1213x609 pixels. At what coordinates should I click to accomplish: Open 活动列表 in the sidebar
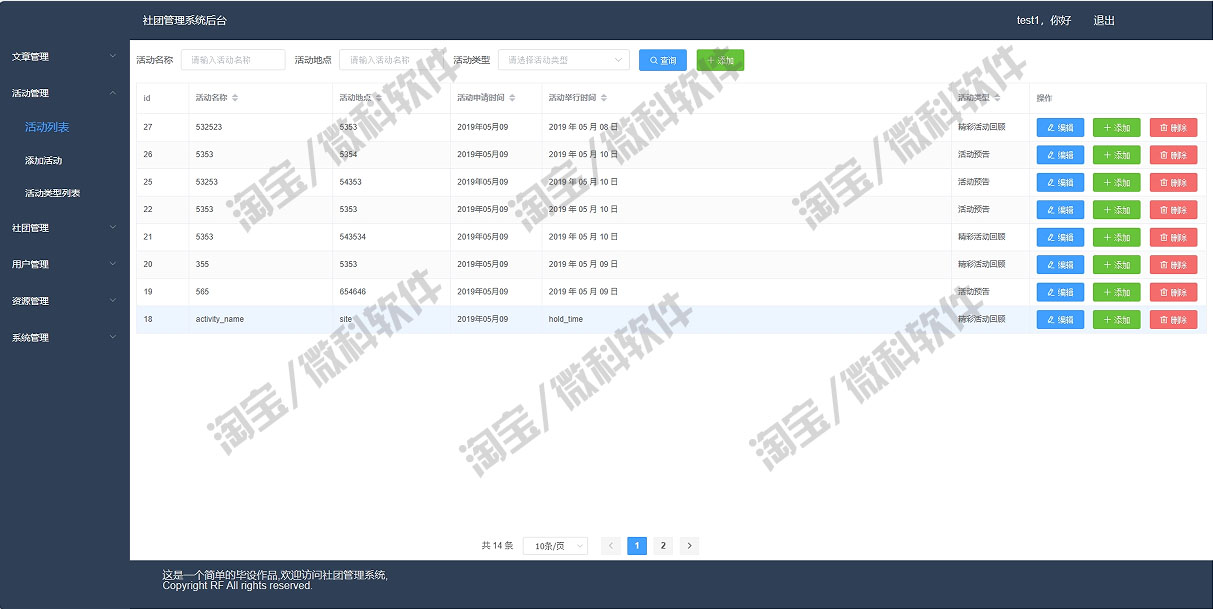coord(47,127)
